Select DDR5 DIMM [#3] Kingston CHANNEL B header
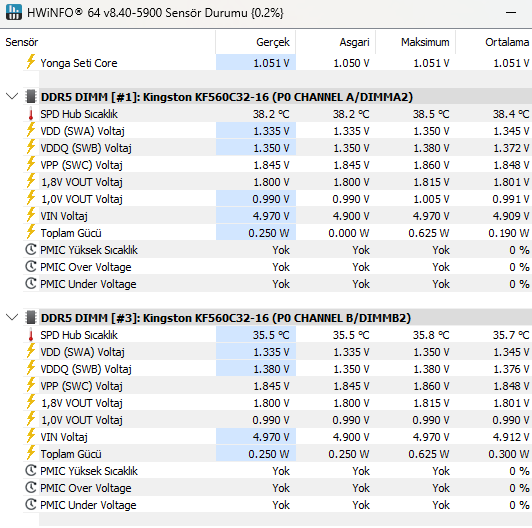This screenshot has width=532, height=528. pos(226,318)
